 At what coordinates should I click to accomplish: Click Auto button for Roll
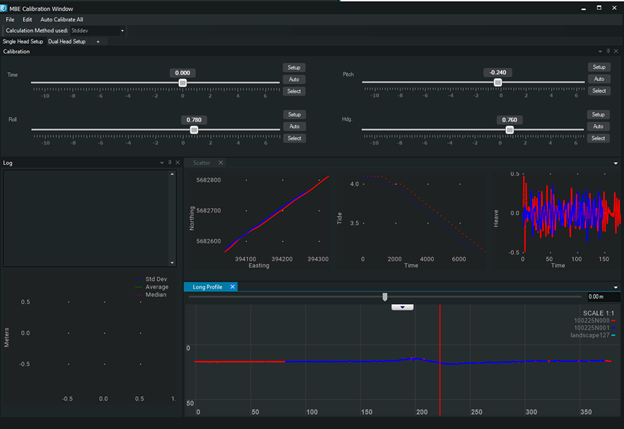[294, 127]
